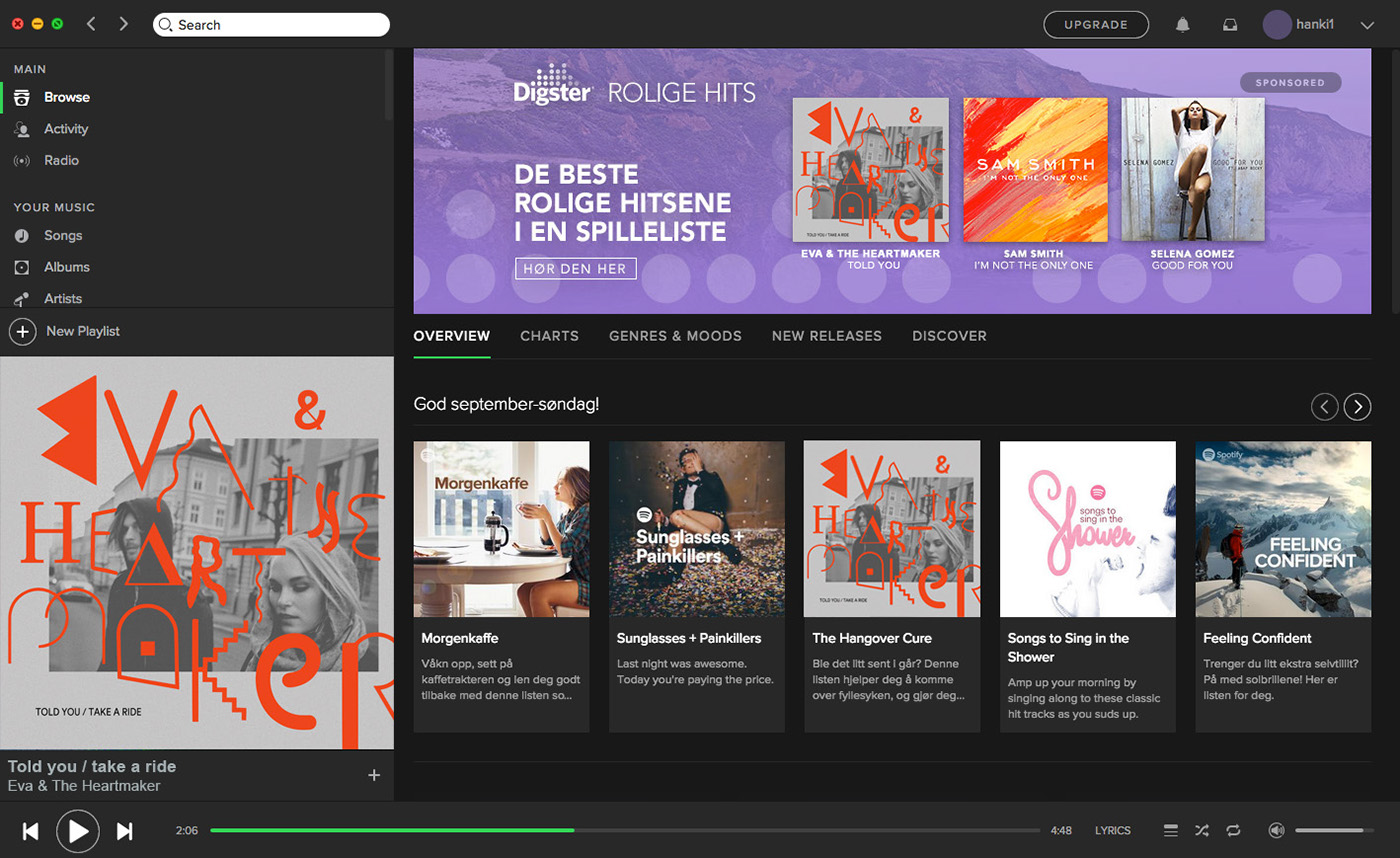Click the New Playlist label

pos(83,331)
